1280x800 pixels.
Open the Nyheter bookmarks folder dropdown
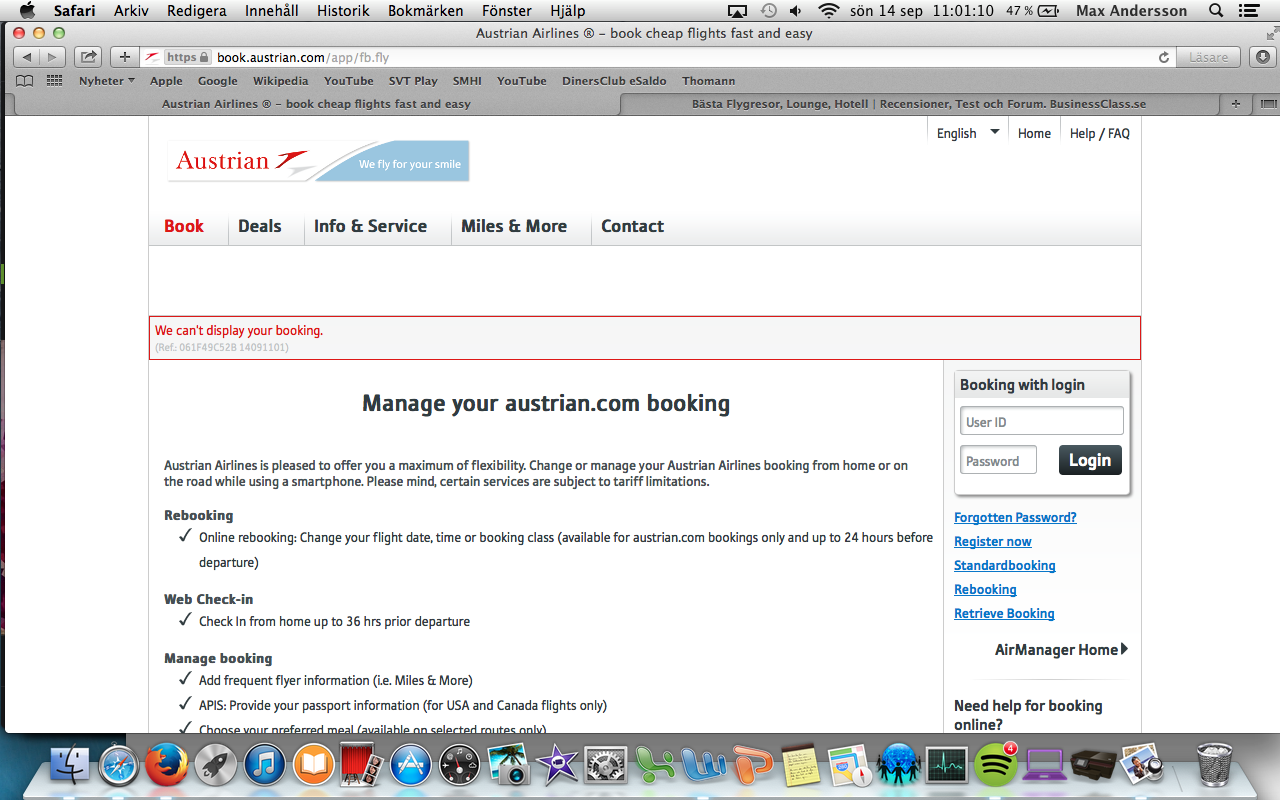[x=106, y=81]
